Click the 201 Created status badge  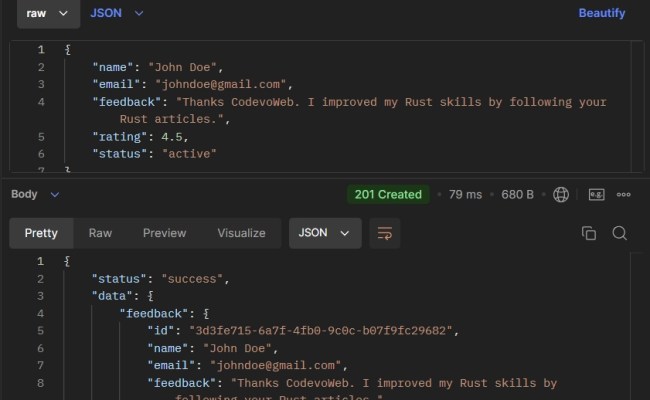(388, 194)
